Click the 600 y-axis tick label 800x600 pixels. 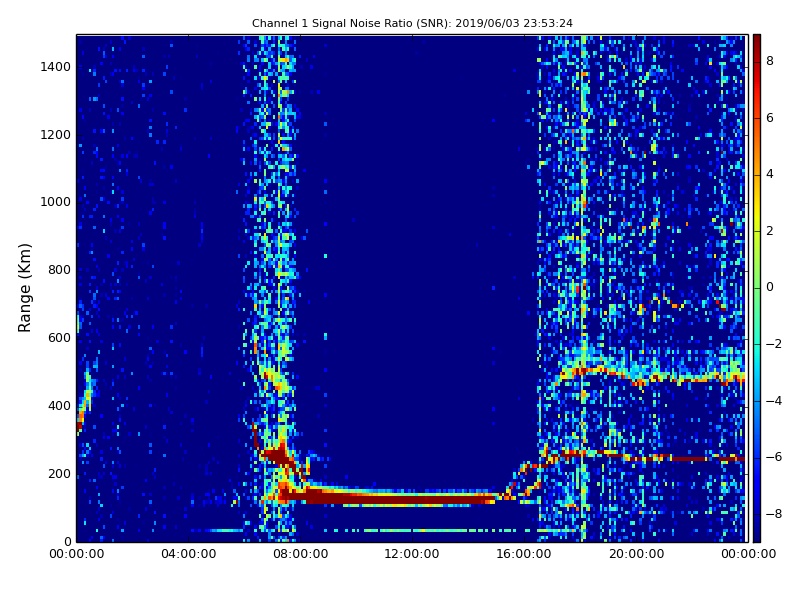tap(59, 338)
